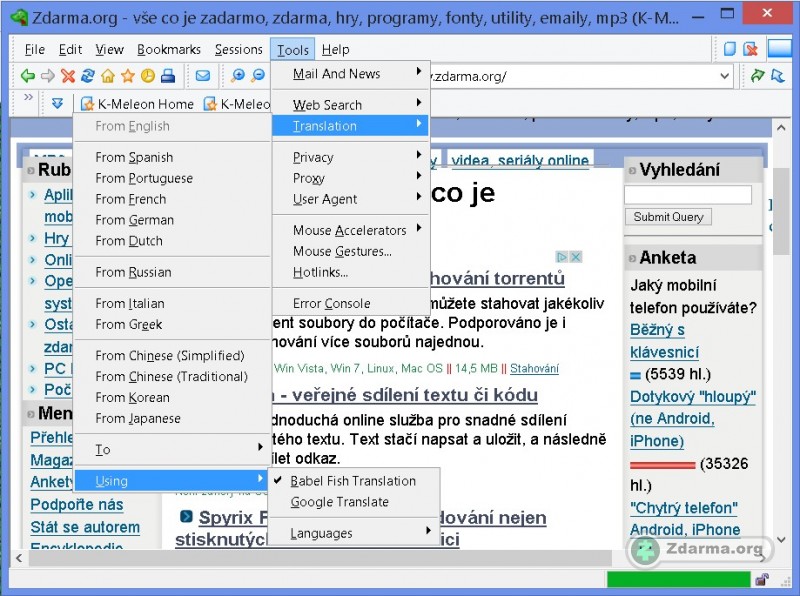Click the Zoom out magnifier icon
The image size is (800, 596).
[258, 76]
